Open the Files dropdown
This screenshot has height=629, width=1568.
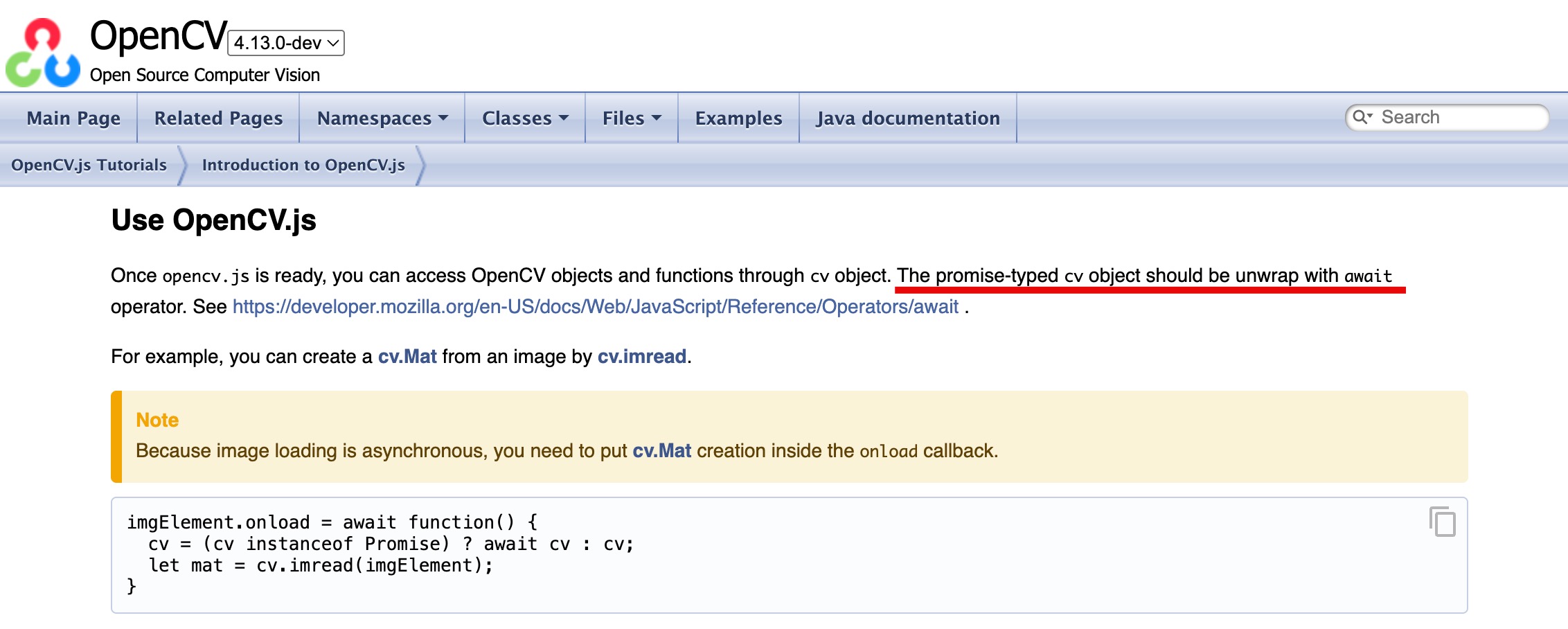(x=629, y=118)
